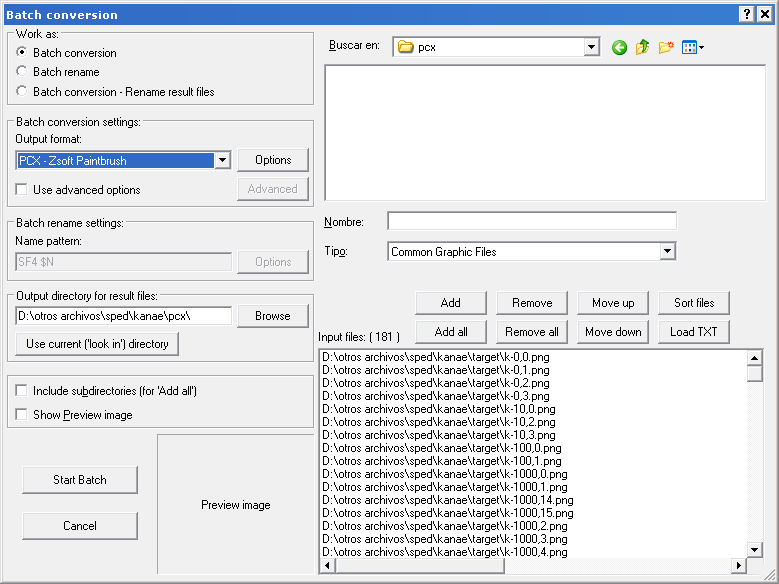779x584 pixels.
Task: Click the Help question mark icon
Action: pyautogui.click(x=746, y=14)
